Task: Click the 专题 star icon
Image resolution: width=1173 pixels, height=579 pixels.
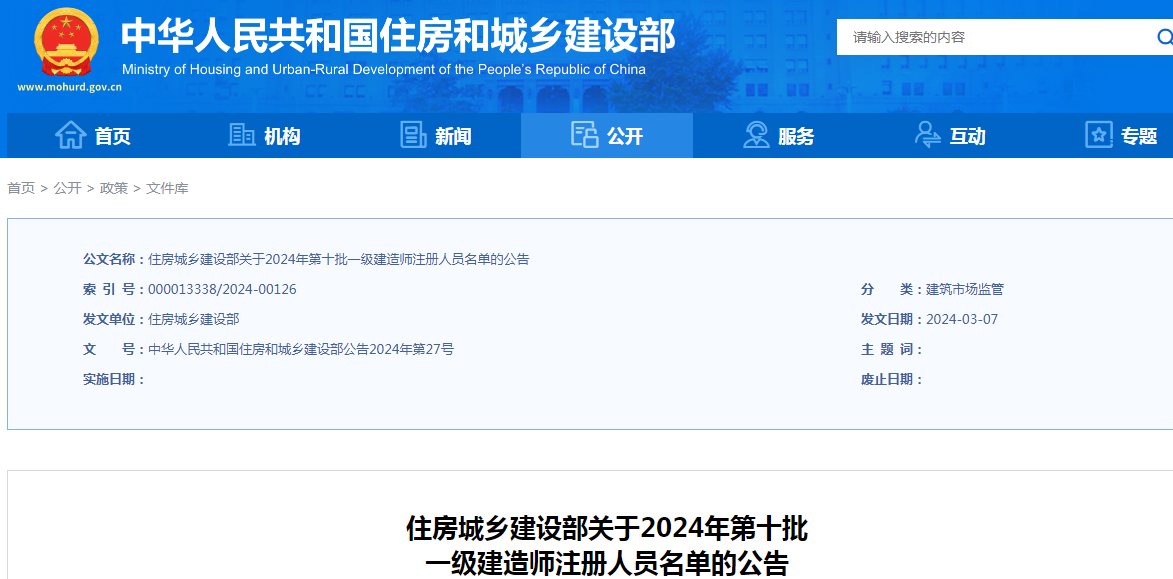Action: pos(1099,135)
